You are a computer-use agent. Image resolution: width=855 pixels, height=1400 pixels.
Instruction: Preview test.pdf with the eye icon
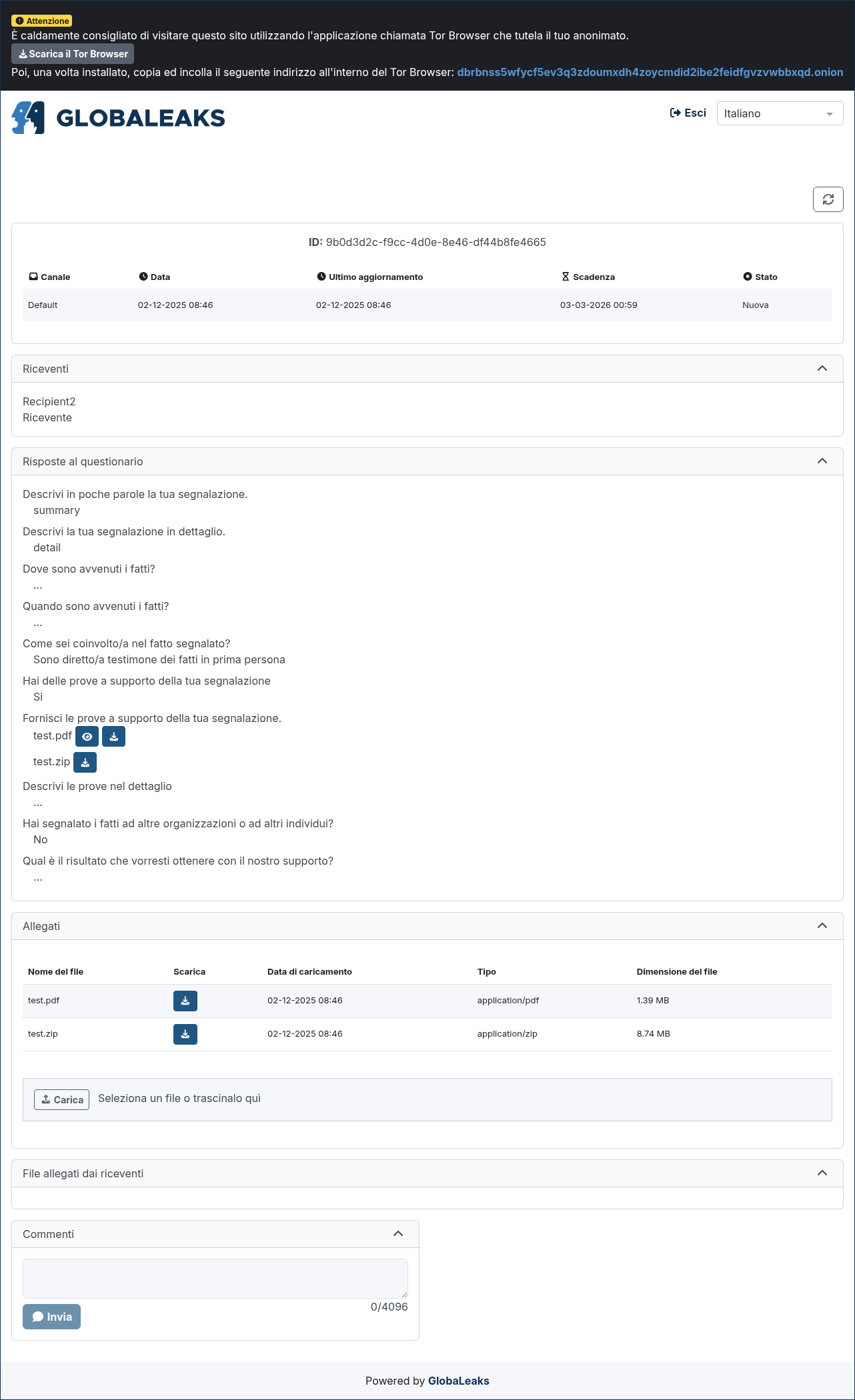87,737
